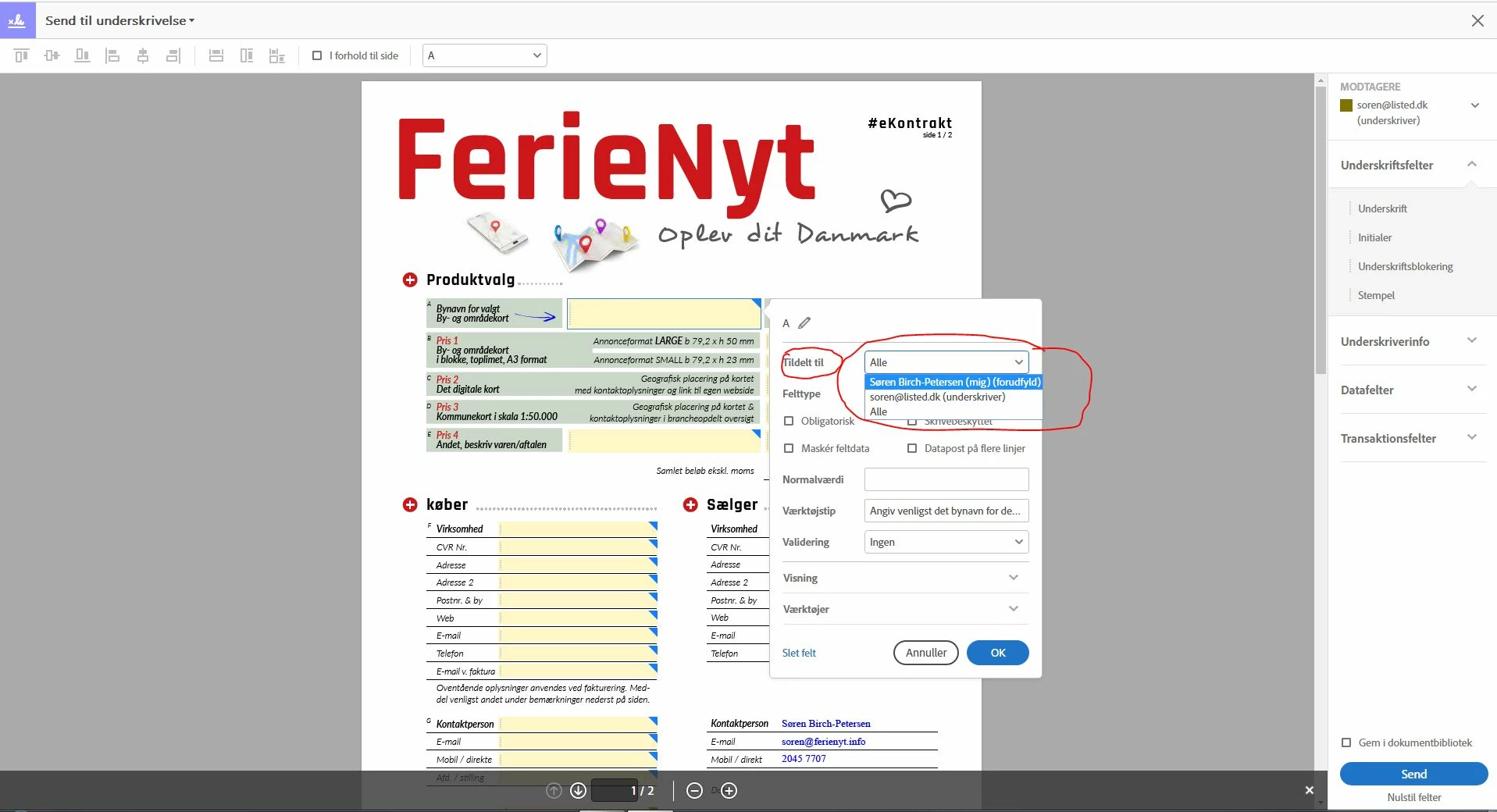Align selected fields to top
The height and width of the screenshot is (812, 1497).
click(22, 55)
